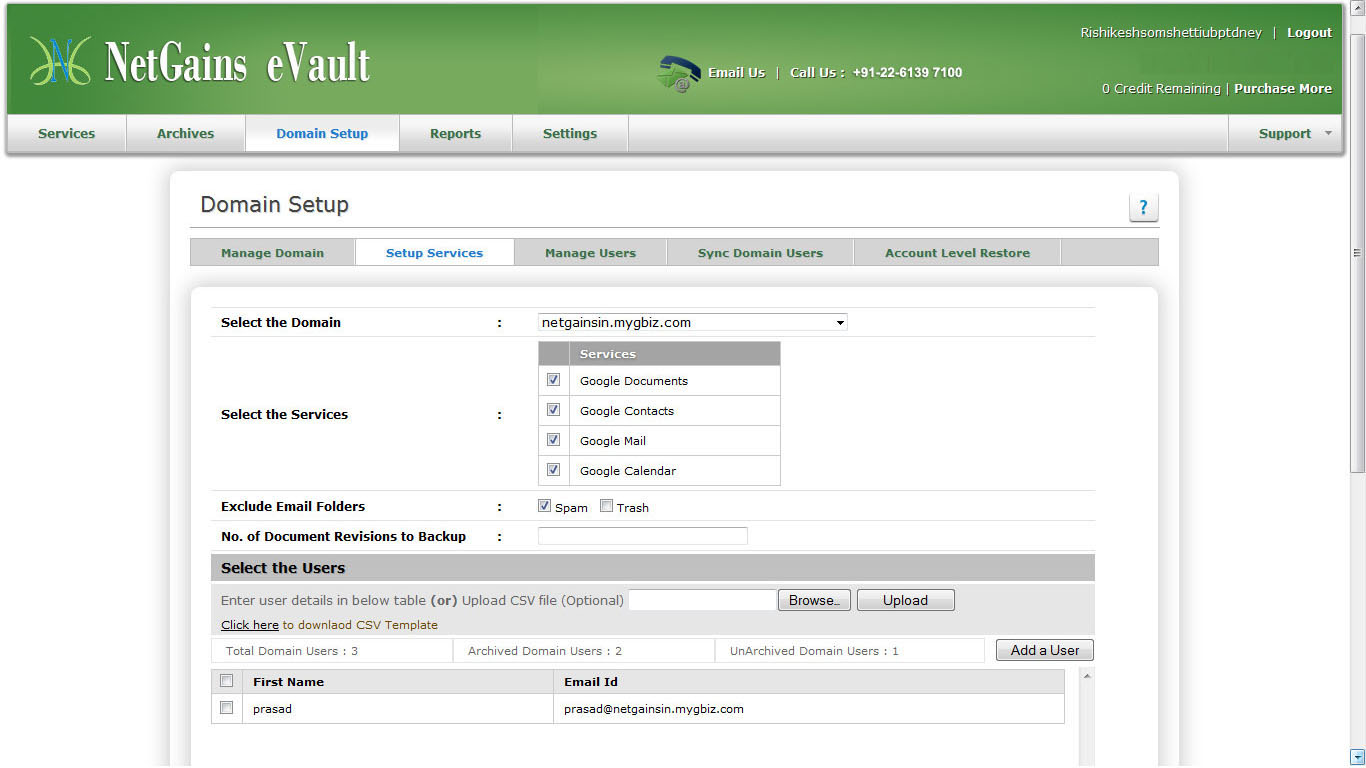
Task: Click the user table scroll up arrow
Action: (x=1087, y=676)
